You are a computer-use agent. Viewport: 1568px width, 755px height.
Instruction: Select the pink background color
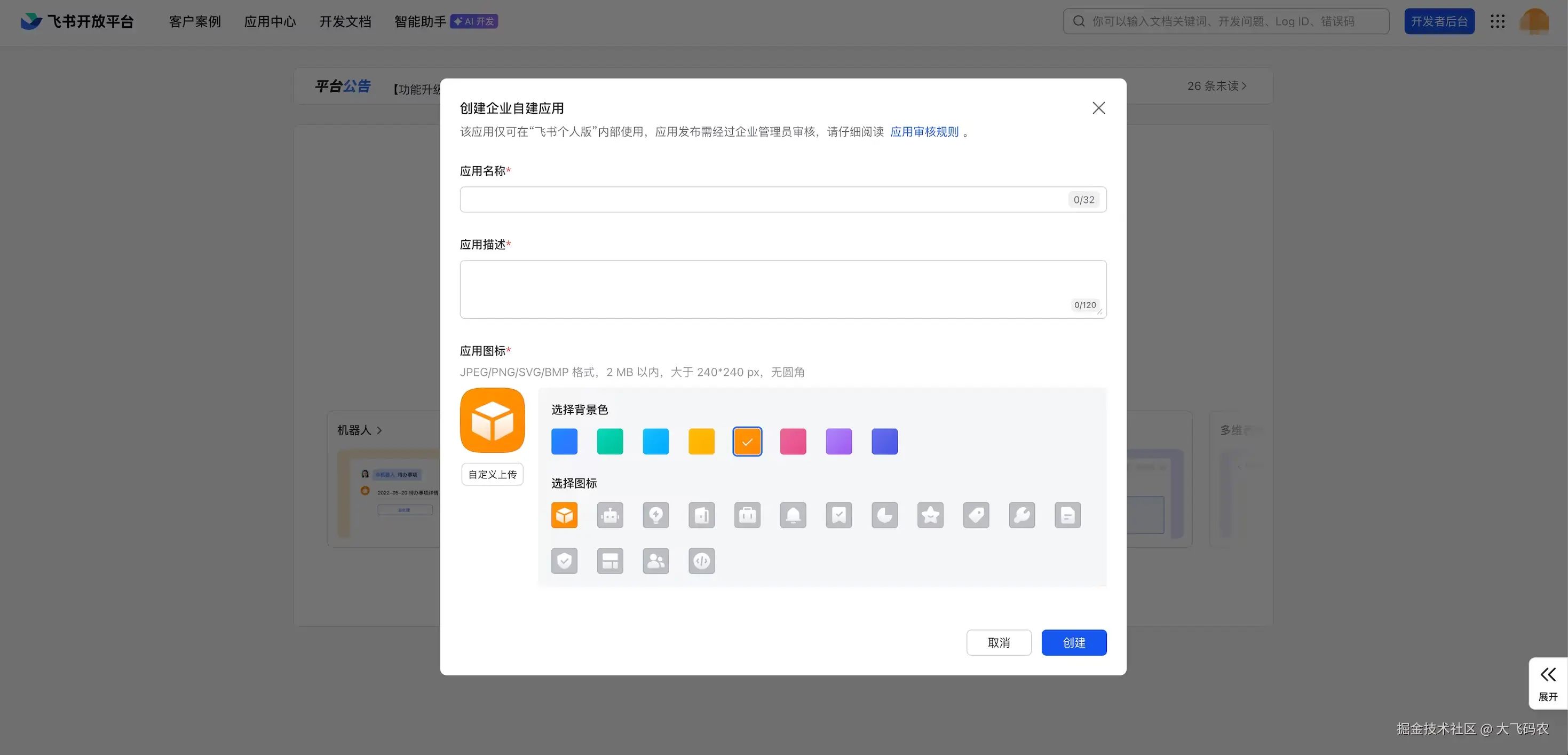pyautogui.click(x=793, y=442)
